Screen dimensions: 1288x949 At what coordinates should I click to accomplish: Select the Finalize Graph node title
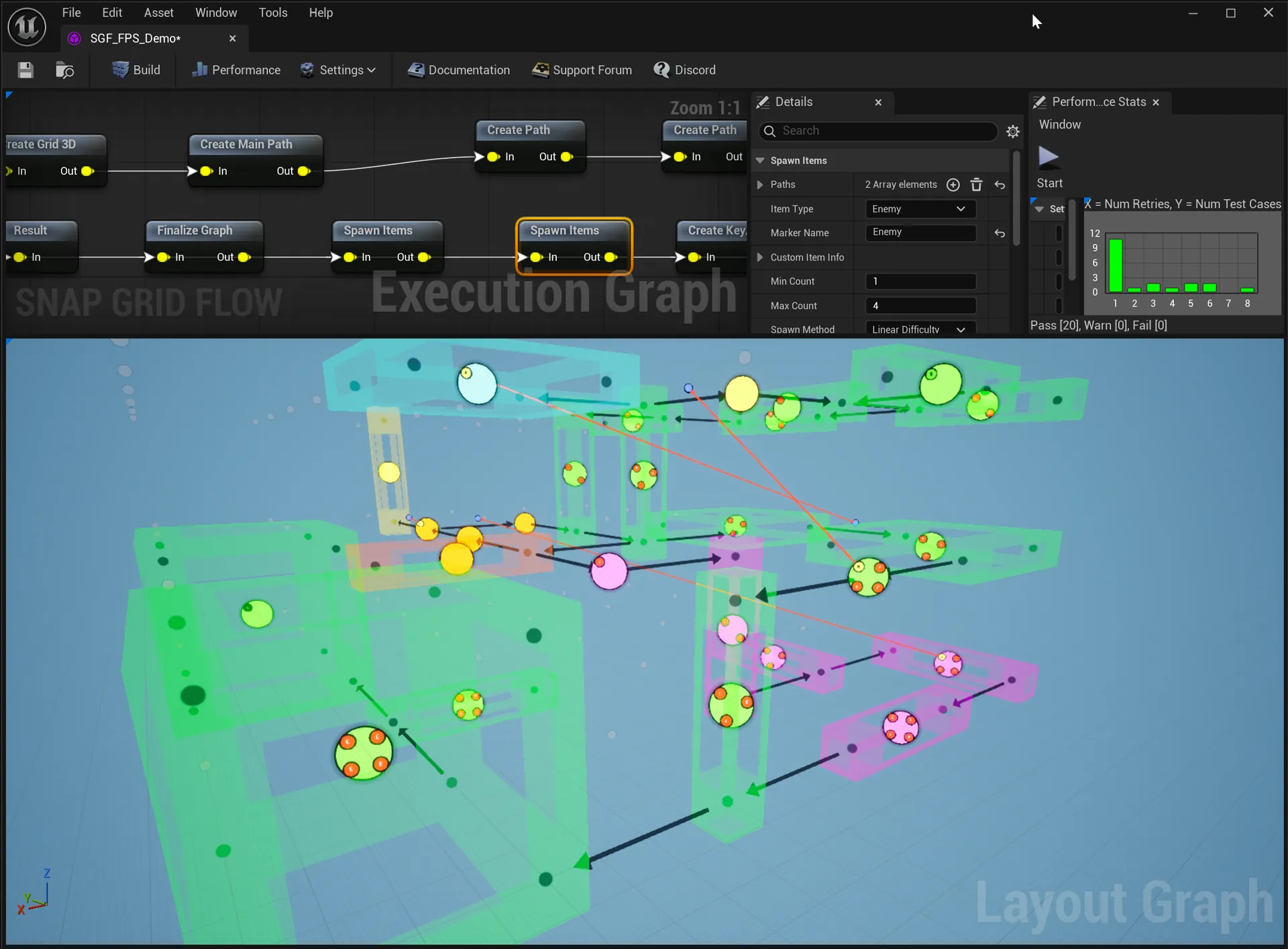point(195,230)
